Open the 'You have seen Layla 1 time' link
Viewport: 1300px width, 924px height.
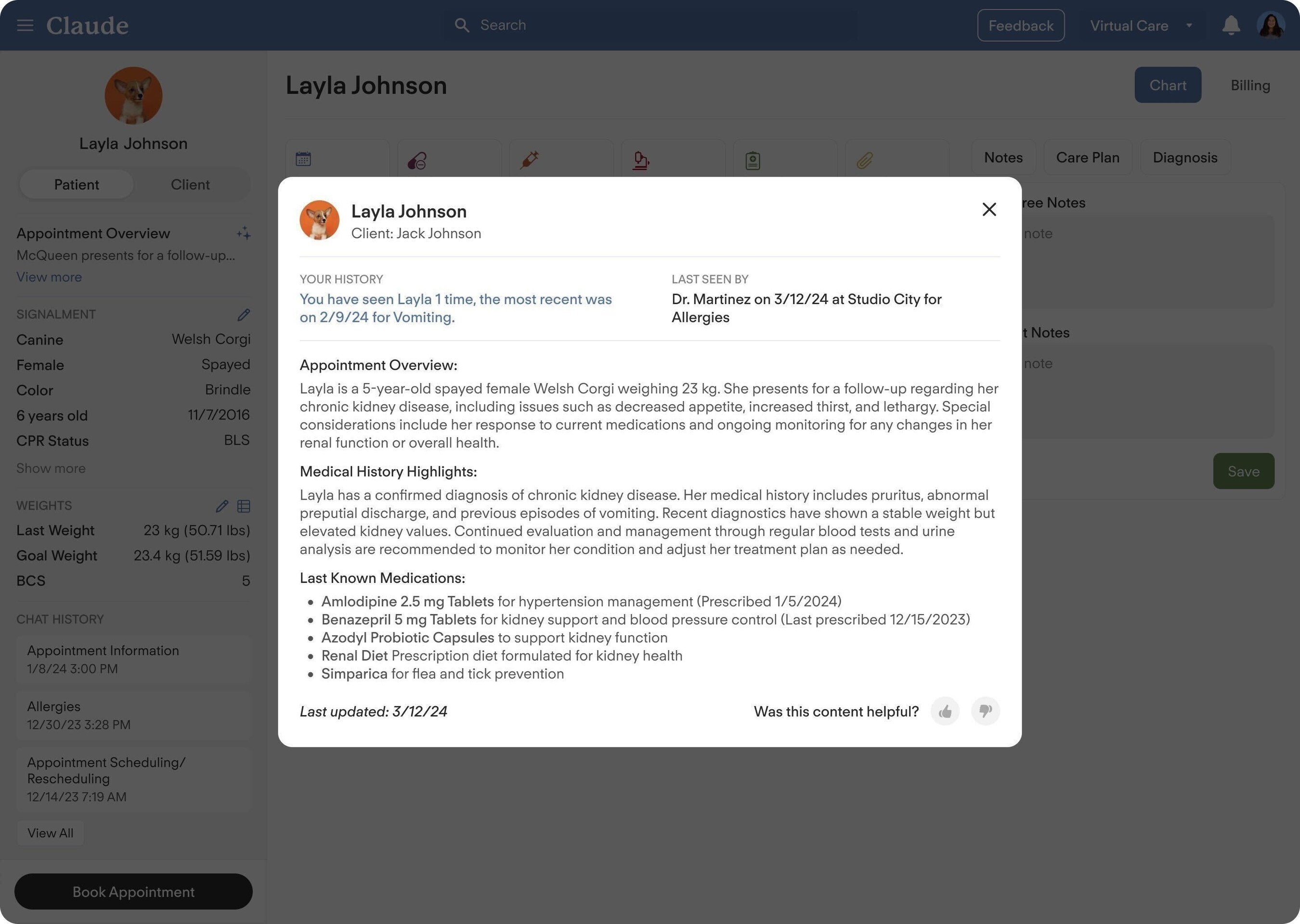[455, 308]
